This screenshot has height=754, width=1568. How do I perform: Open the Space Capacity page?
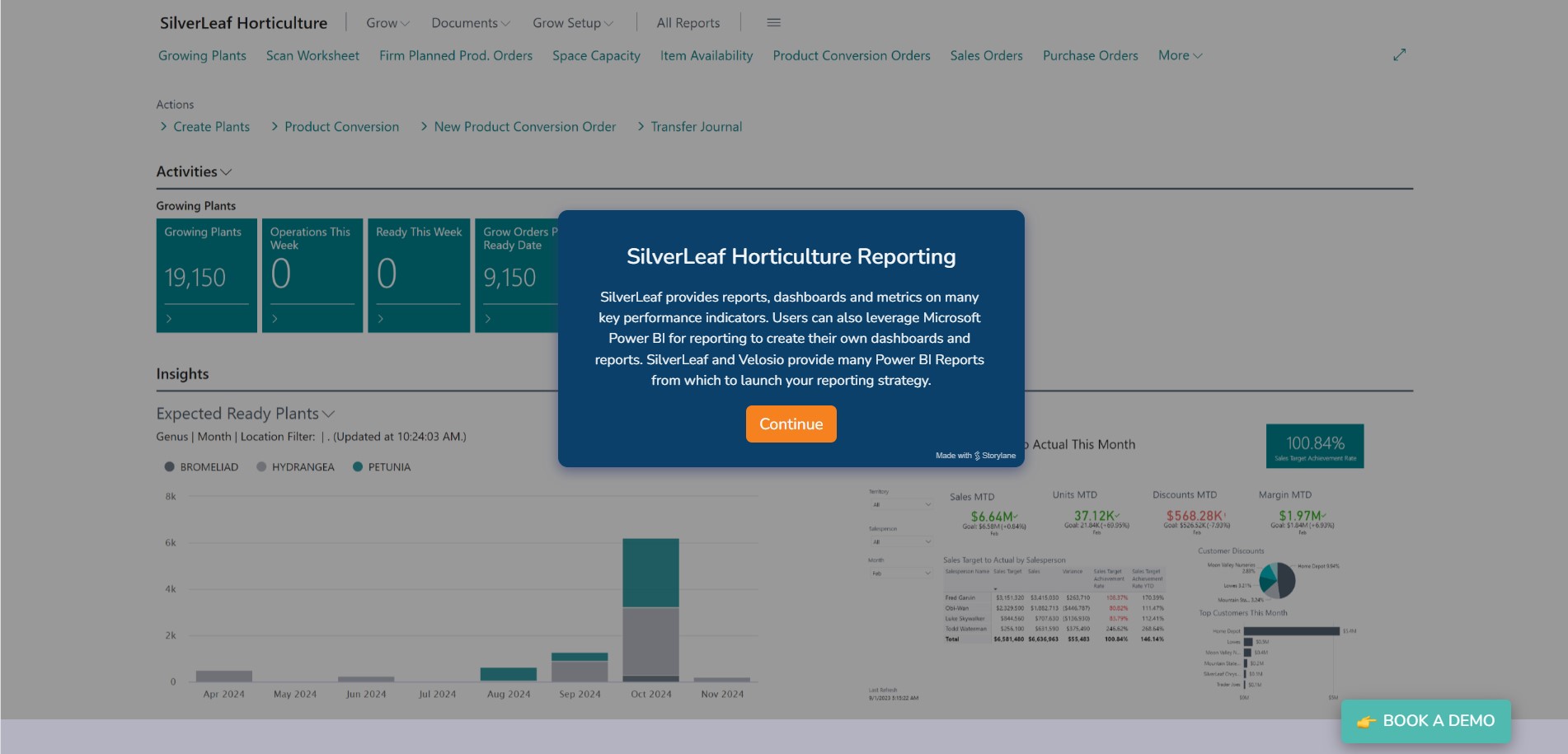596,55
